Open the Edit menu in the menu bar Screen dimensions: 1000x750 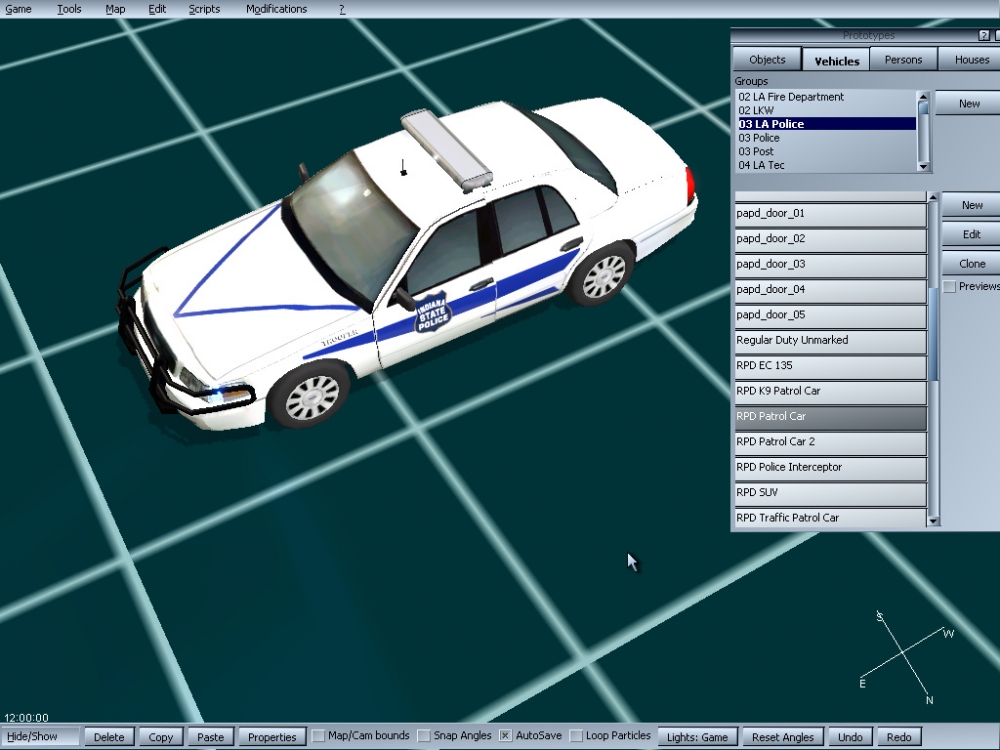tap(157, 9)
